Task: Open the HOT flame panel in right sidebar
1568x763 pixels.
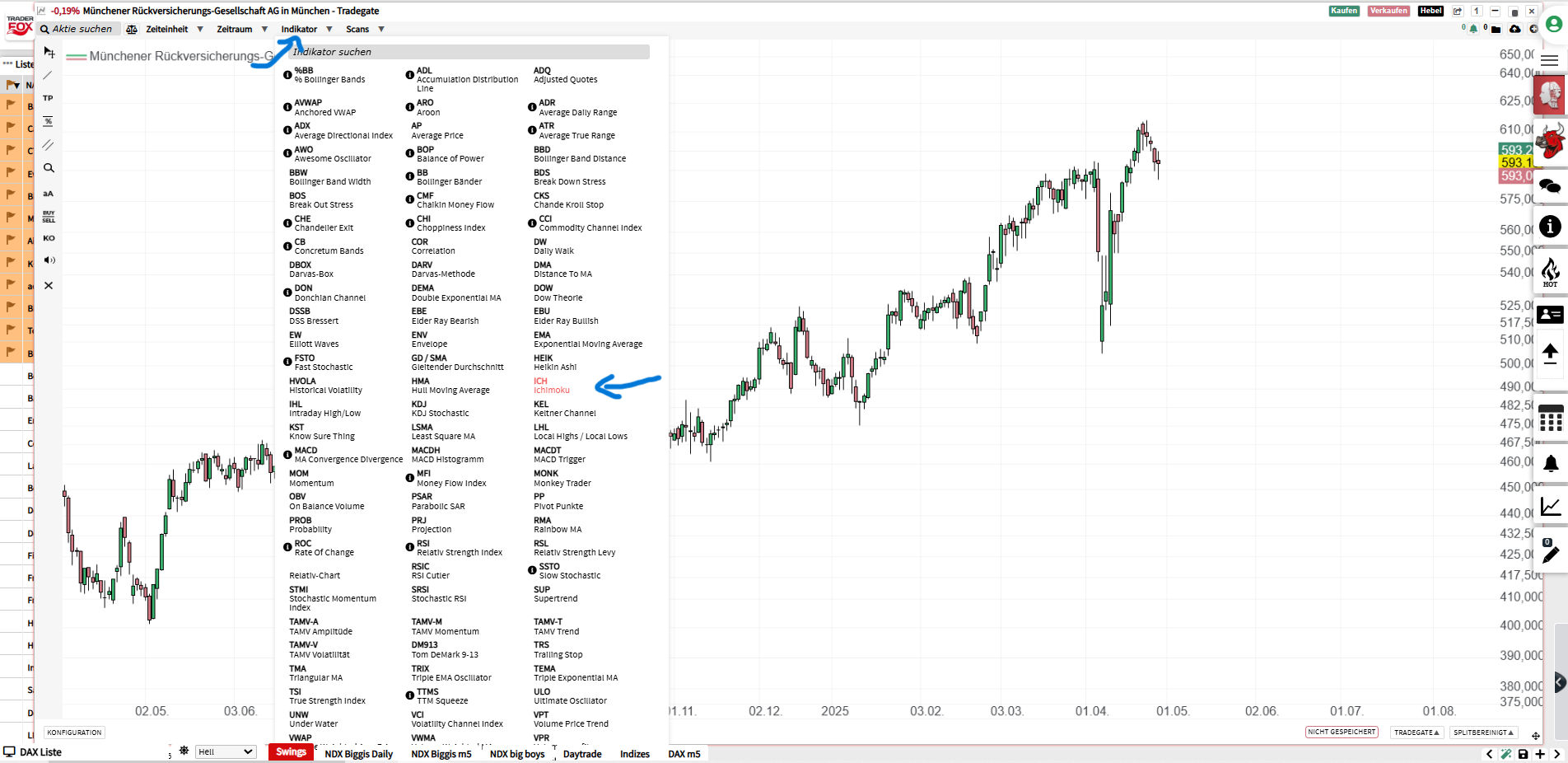Action: [1552, 272]
